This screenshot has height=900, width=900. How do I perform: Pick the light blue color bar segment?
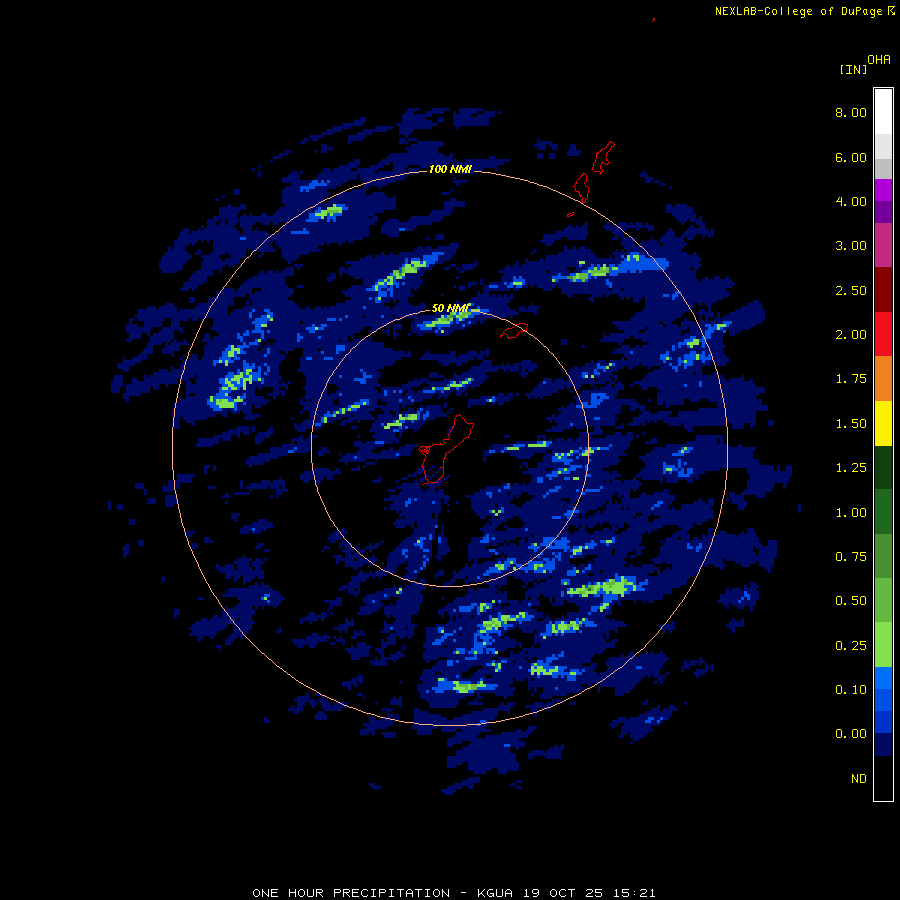pyautogui.click(x=883, y=678)
